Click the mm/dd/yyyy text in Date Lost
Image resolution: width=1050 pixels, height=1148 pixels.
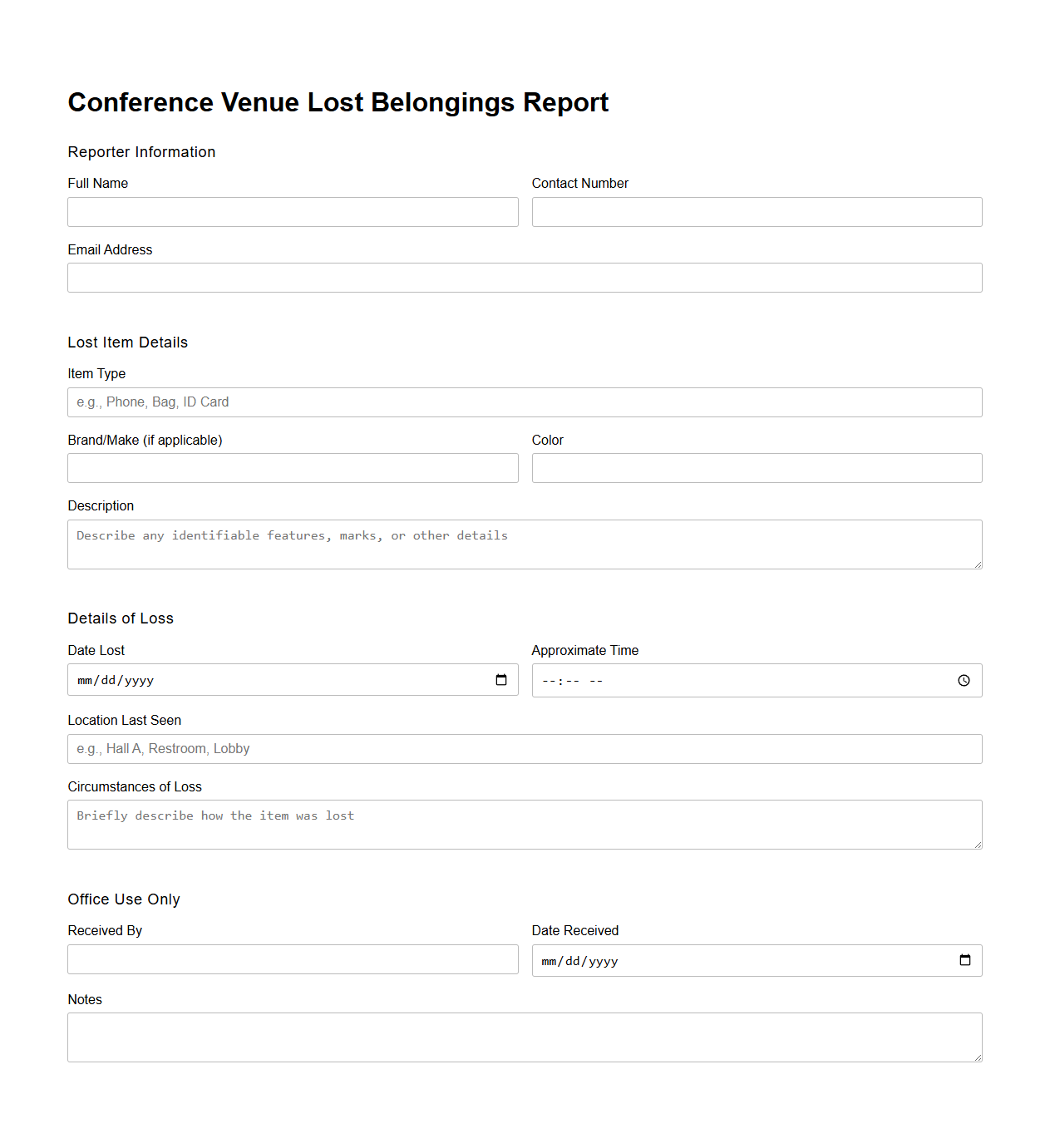click(x=115, y=679)
